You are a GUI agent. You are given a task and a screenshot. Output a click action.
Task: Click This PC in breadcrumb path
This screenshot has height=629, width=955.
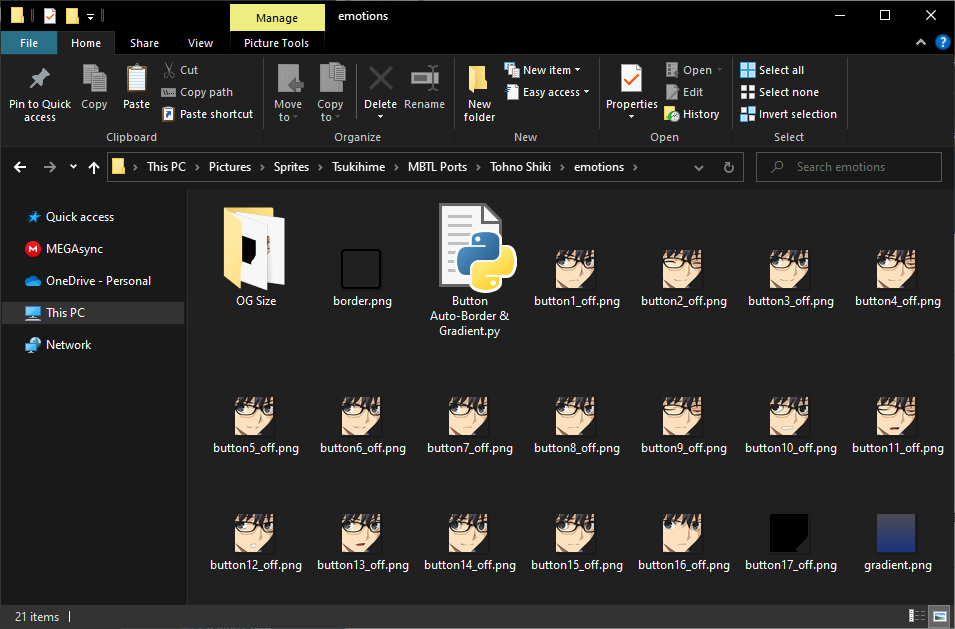click(166, 167)
